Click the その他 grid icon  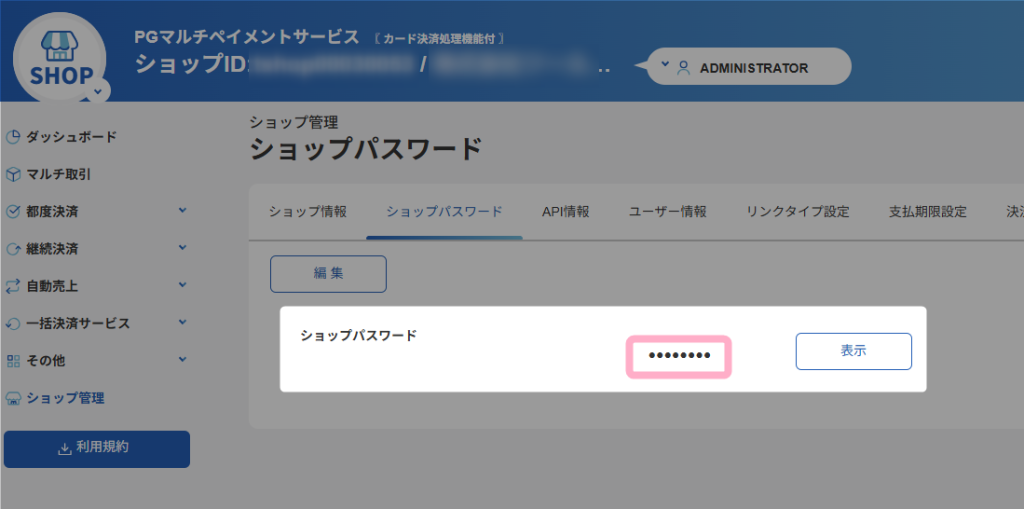click(x=13, y=361)
